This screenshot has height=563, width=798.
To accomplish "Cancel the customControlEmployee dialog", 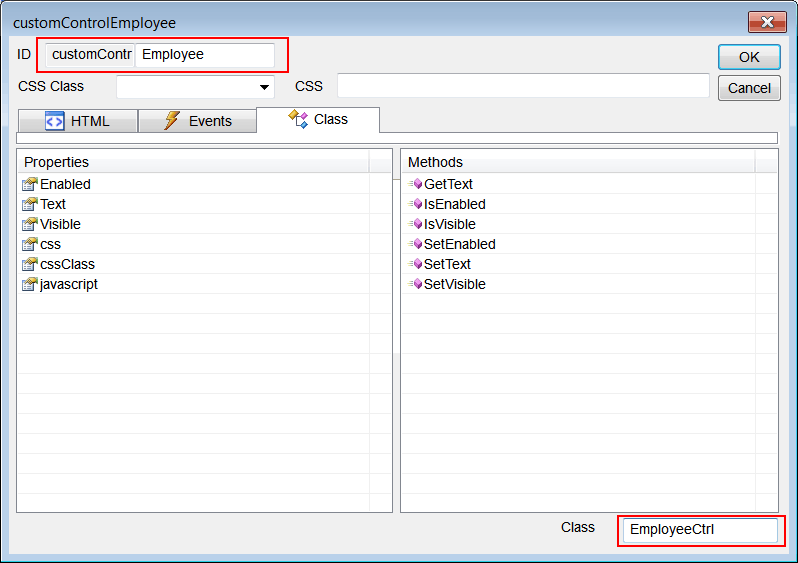I will pos(749,88).
